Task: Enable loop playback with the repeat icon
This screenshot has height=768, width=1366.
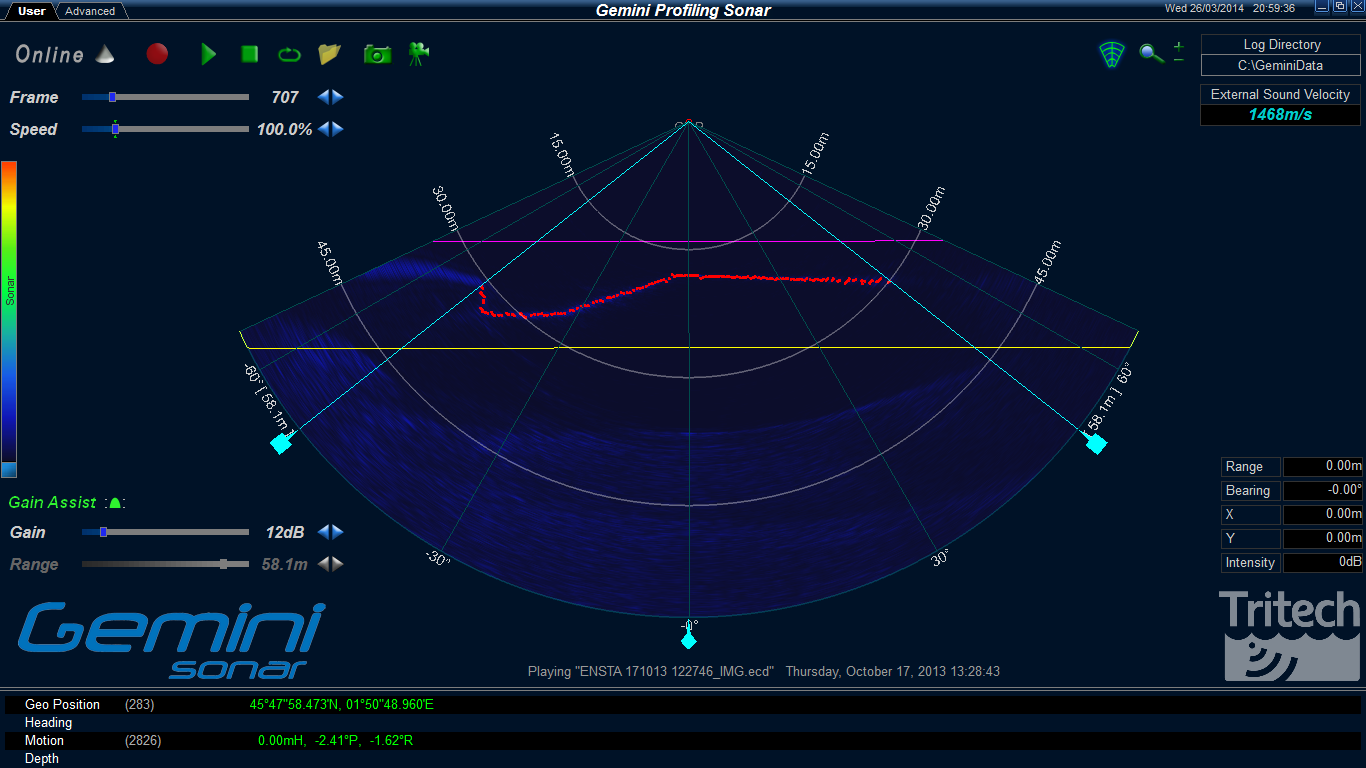Action: [289, 55]
